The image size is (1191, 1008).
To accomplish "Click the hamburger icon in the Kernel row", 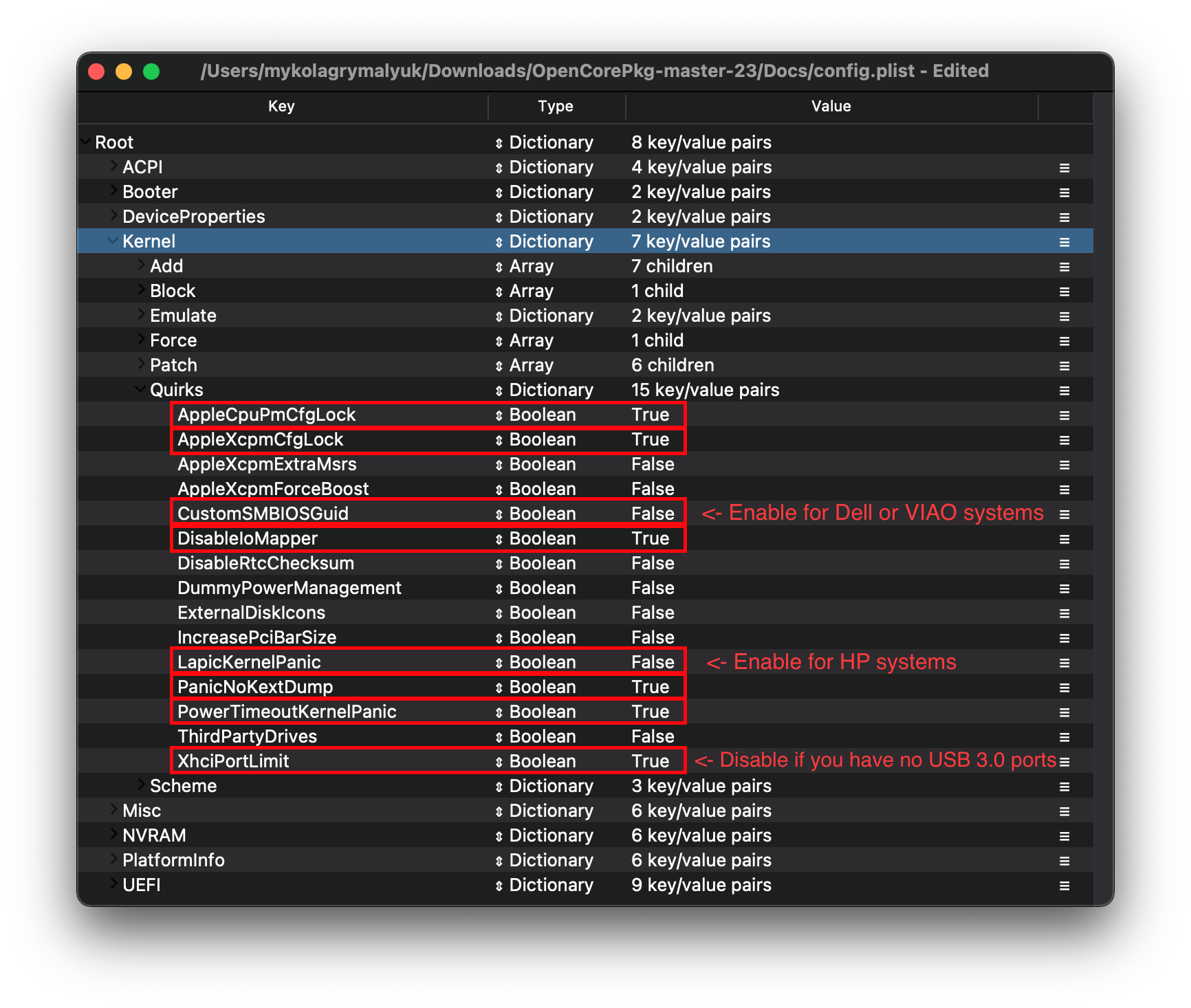I will [1064, 242].
